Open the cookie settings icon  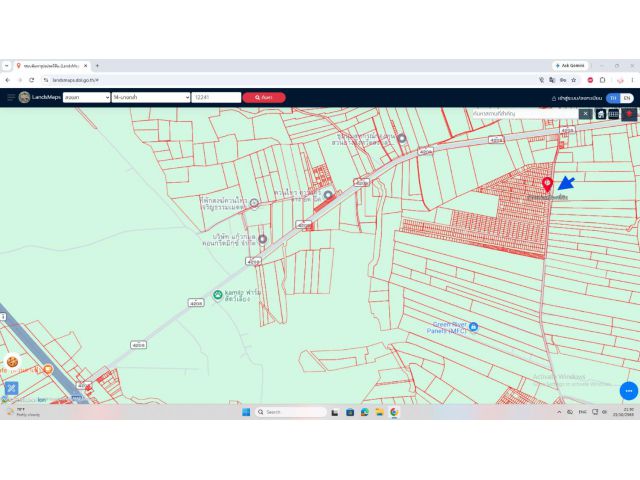click(12, 362)
